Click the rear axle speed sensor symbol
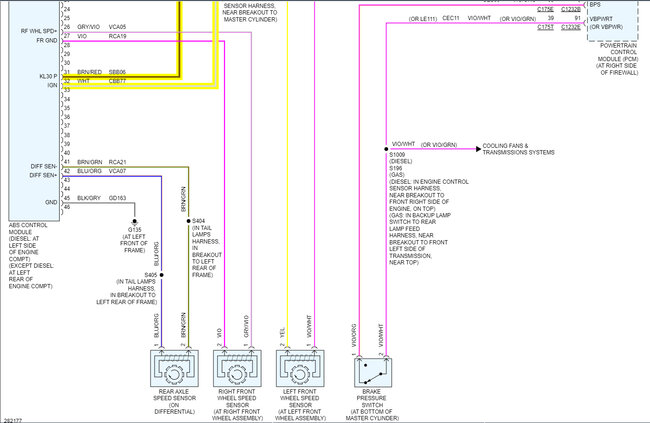Image resolution: width=650 pixels, height=423 pixels. tap(174, 368)
